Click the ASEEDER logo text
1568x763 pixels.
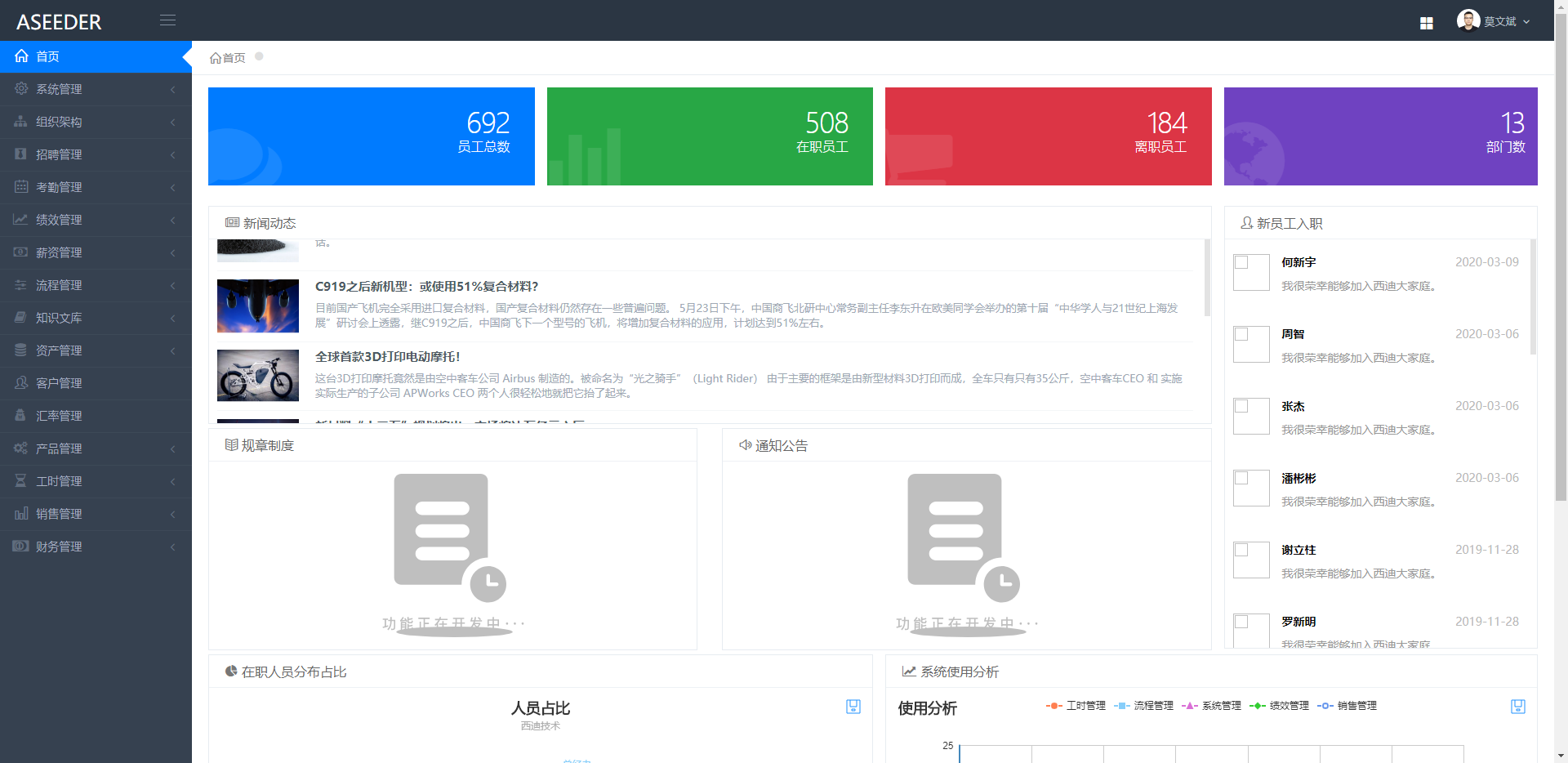(59, 22)
